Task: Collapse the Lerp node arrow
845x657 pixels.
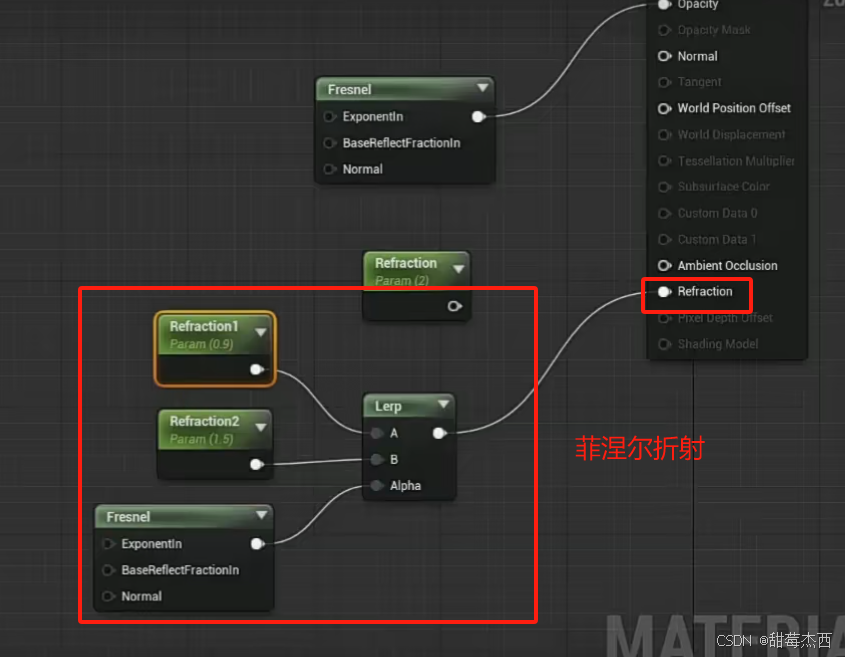Action: (x=444, y=404)
